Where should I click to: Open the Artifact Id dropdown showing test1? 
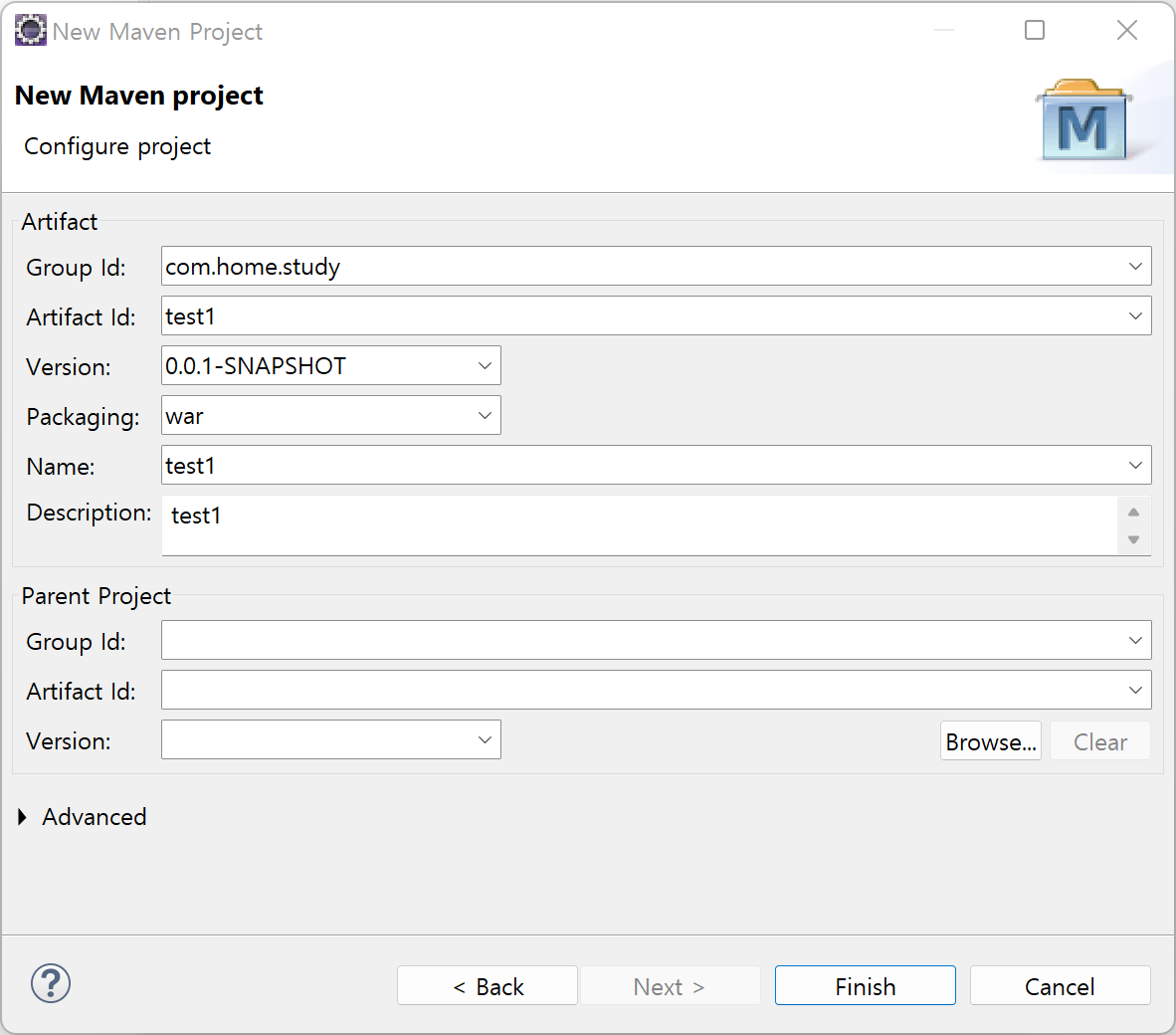(x=1134, y=315)
